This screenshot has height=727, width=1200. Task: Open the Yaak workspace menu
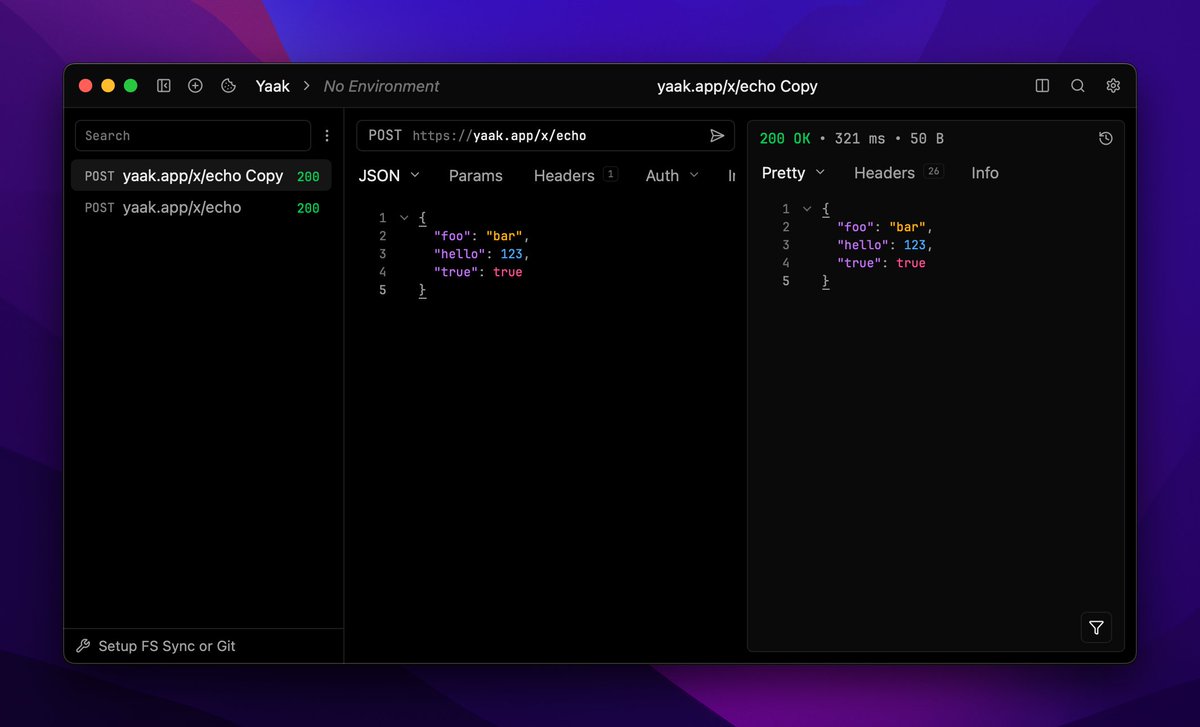[273, 86]
